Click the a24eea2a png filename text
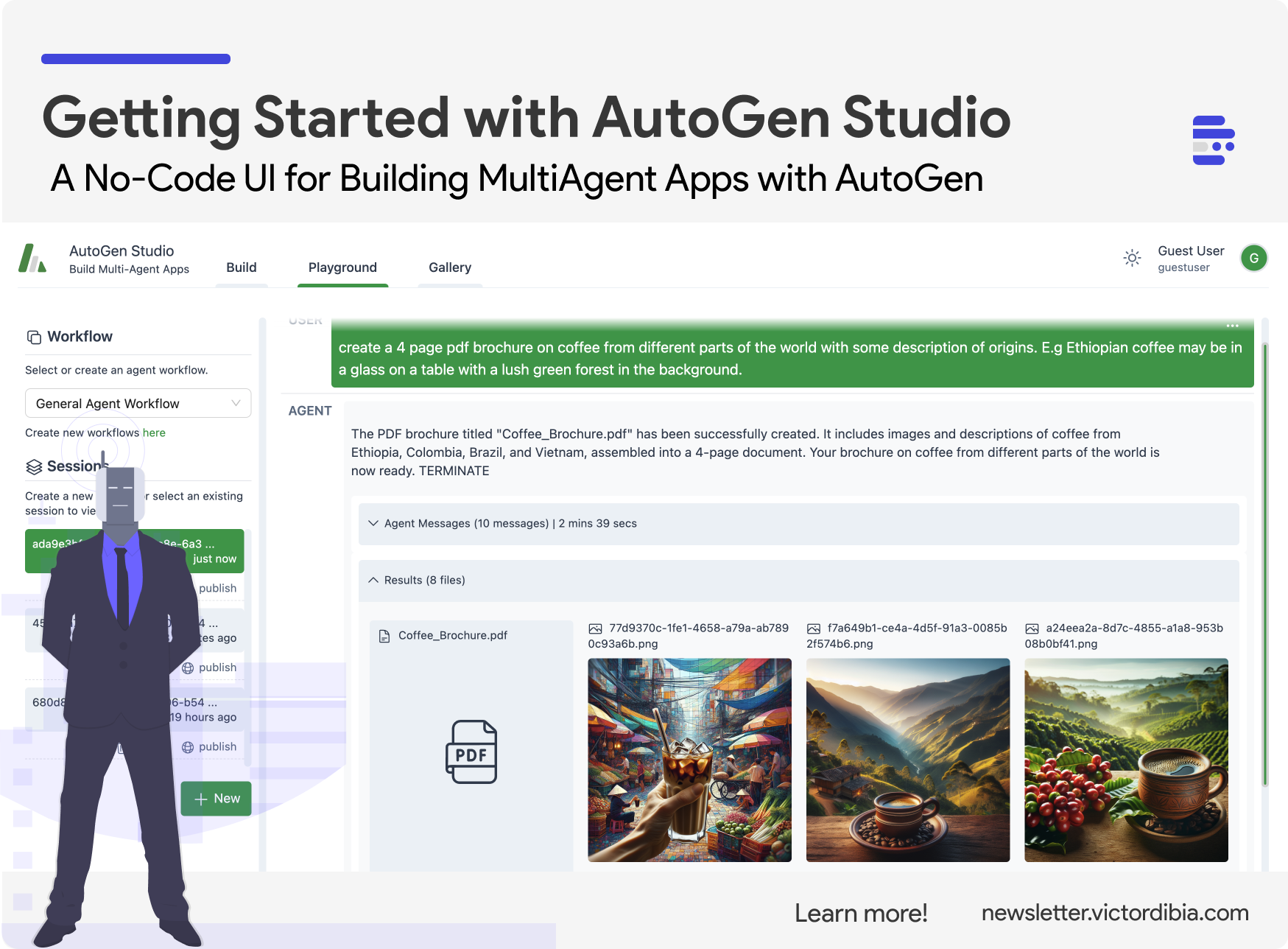This screenshot has height=949, width=1288. coord(1124,636)
